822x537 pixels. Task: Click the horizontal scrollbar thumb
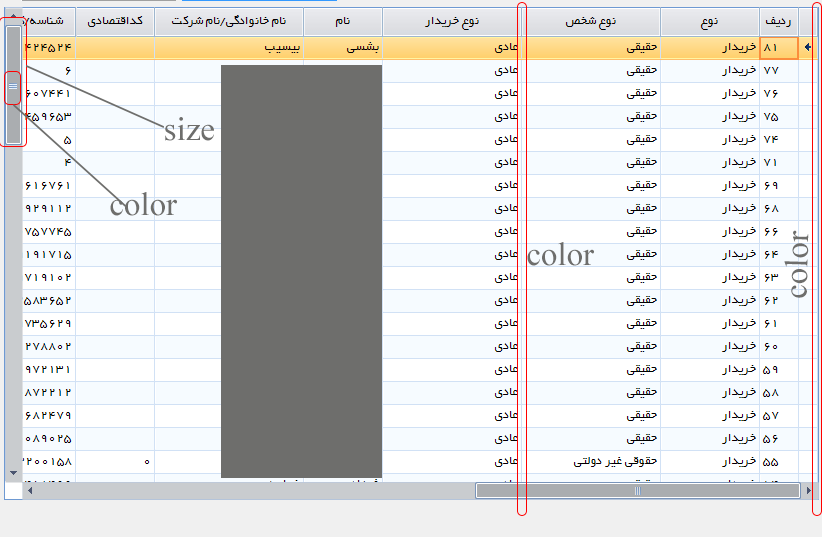pos(637,491)
